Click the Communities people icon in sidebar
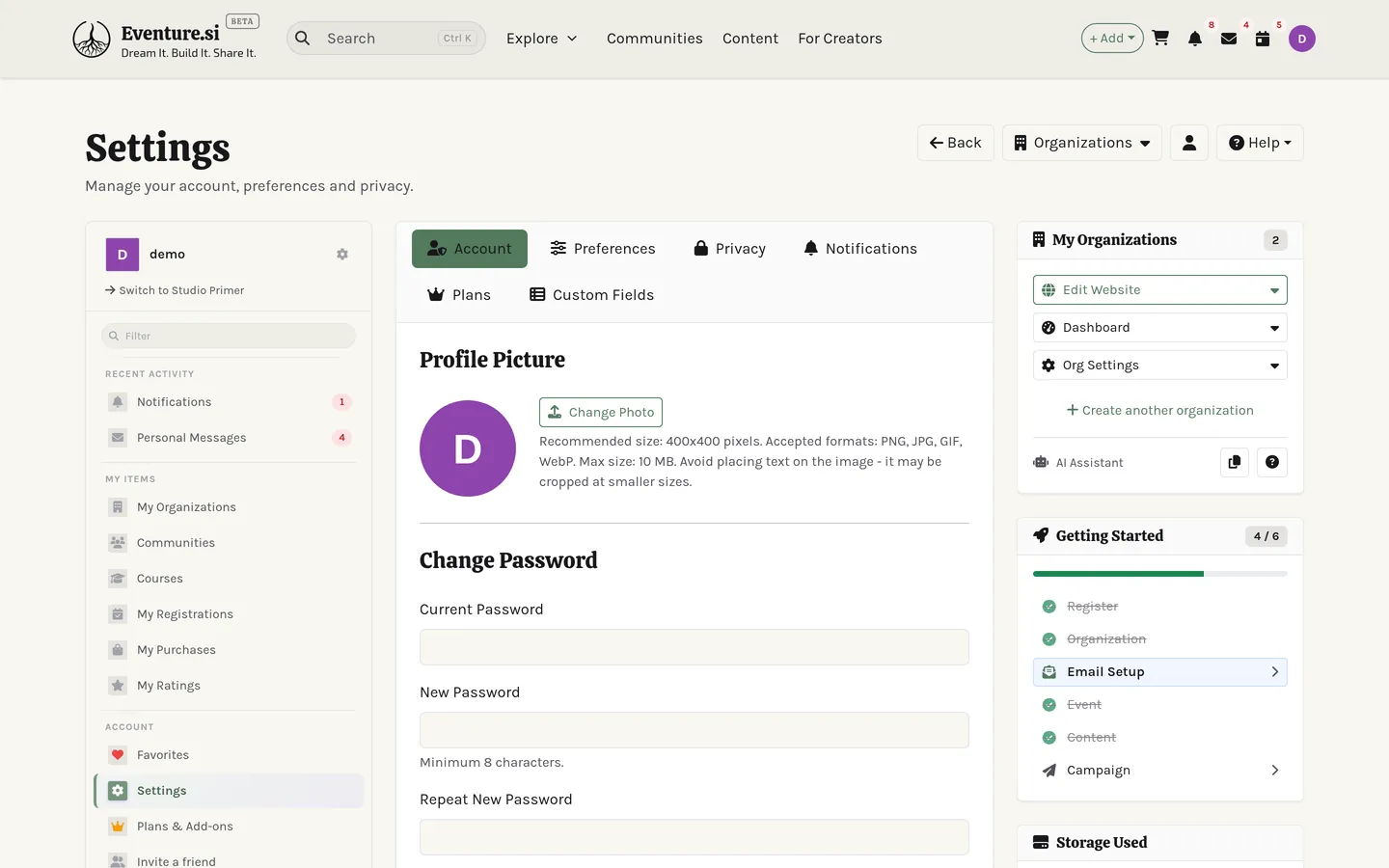 [118, 543]
